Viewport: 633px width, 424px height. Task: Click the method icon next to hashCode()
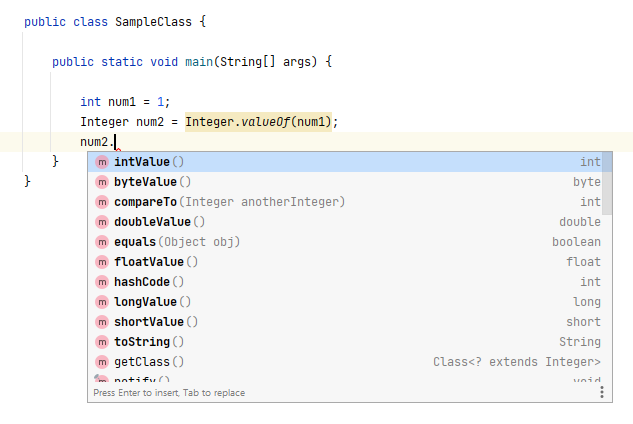click(102, 282)
